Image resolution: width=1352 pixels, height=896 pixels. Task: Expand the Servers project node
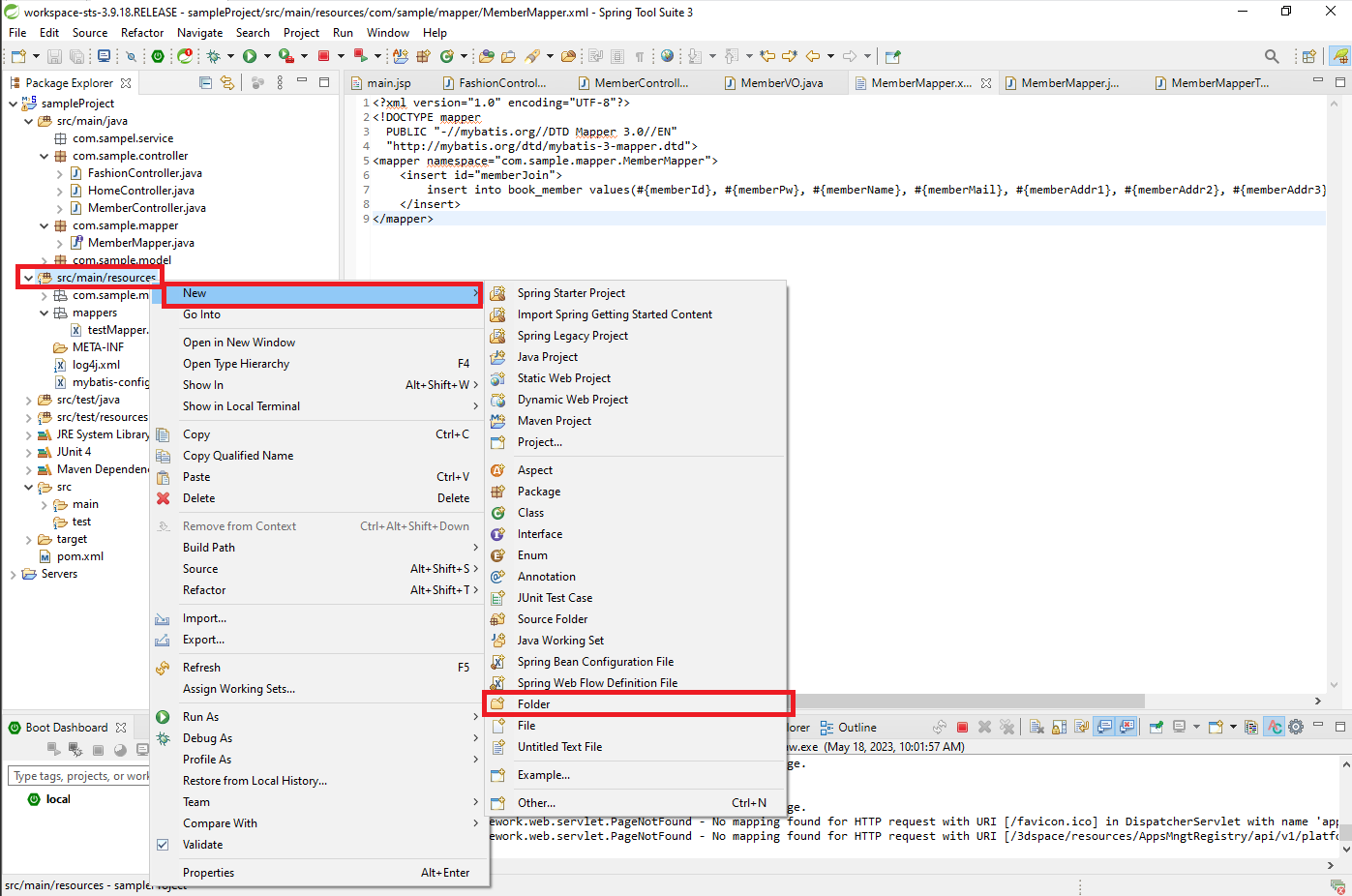pos(13,574)
